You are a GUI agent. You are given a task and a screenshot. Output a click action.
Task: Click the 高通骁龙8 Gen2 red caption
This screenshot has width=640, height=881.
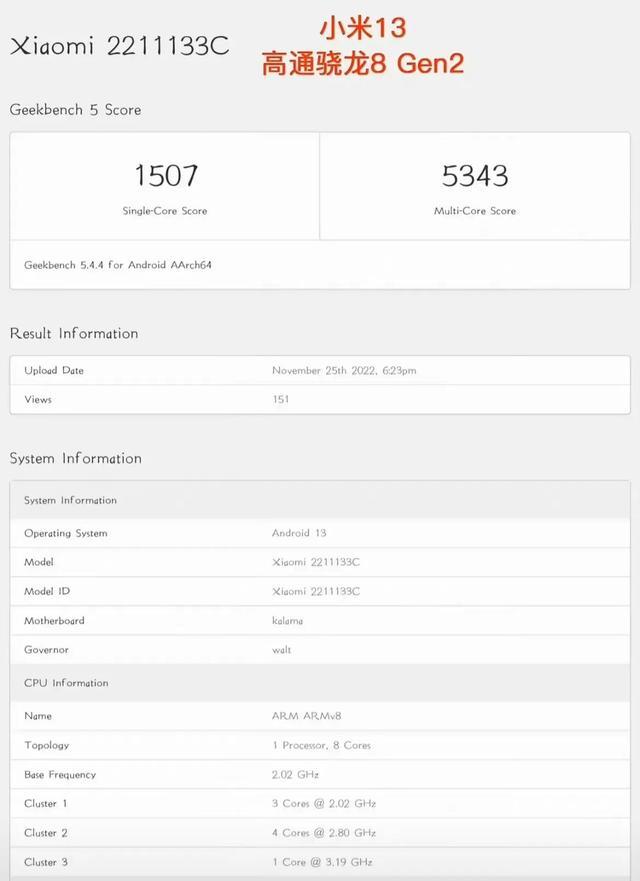click(x=362, y=64)
